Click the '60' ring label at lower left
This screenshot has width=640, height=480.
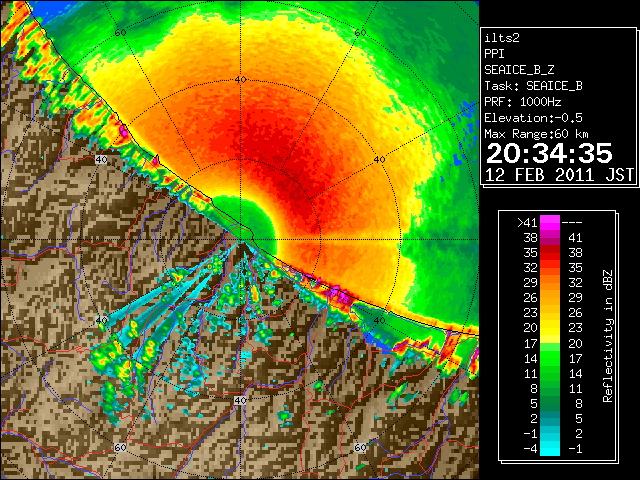(120, 448)
